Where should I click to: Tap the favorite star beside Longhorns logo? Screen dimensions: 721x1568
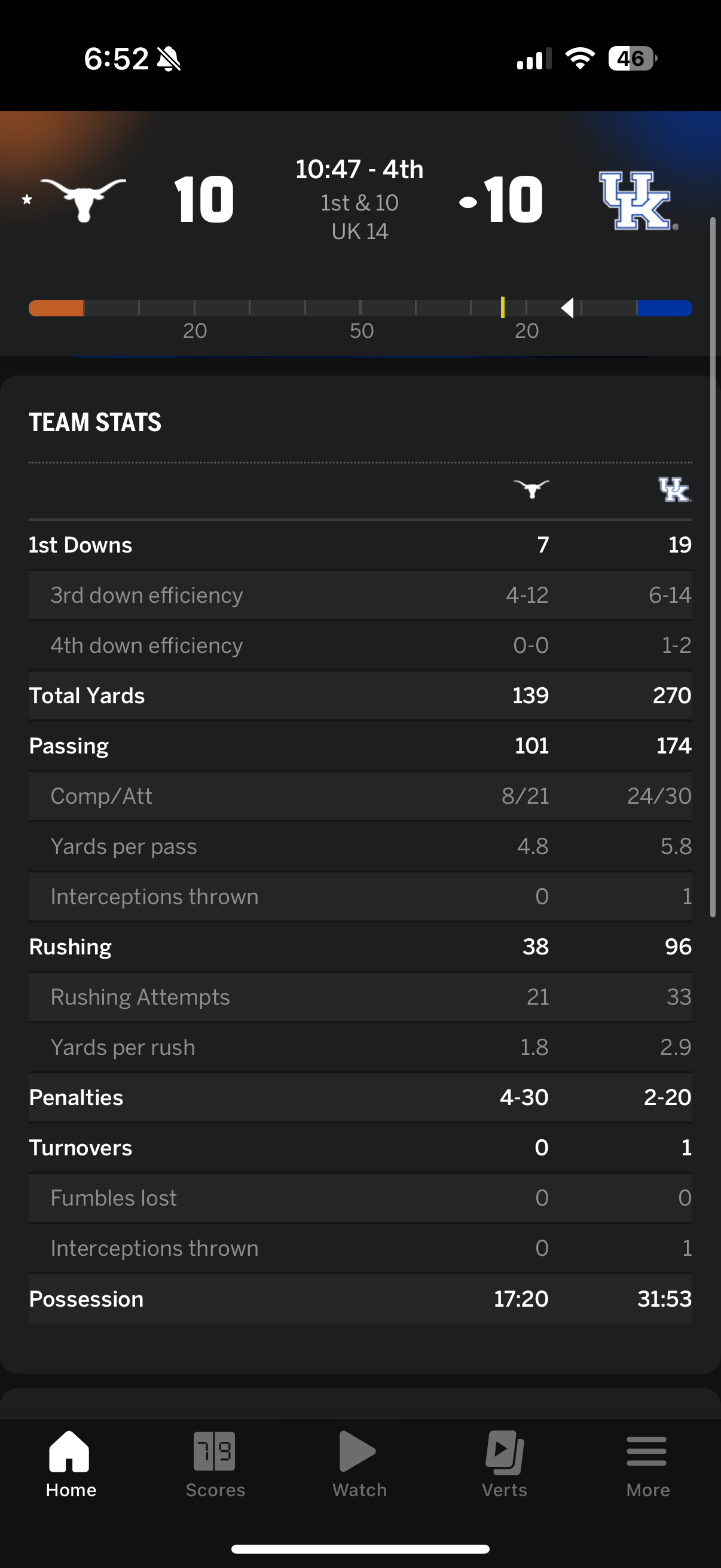pyautogui.click(x=27, y=199)
